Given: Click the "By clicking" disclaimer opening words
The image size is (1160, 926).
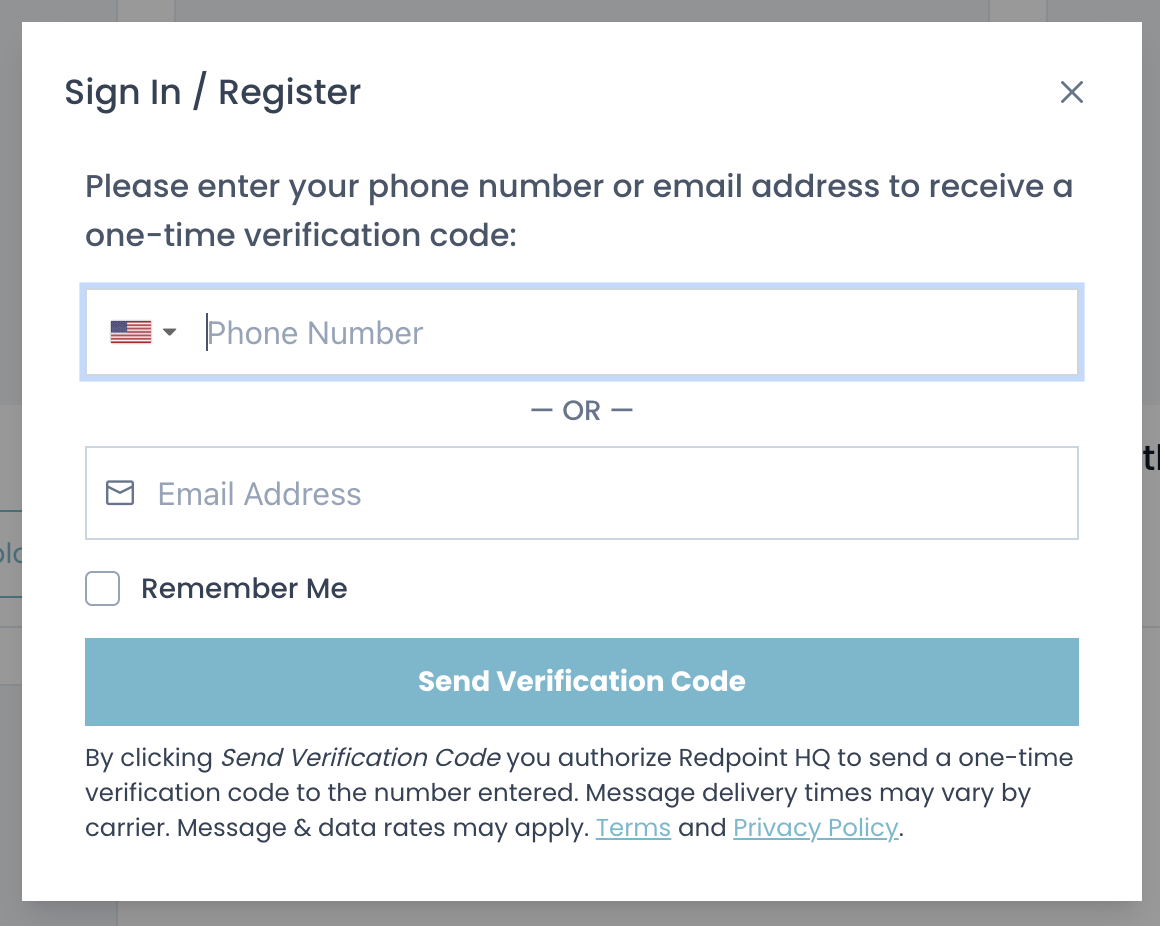Looking at the screenshot, I should [x=148, y=758].
